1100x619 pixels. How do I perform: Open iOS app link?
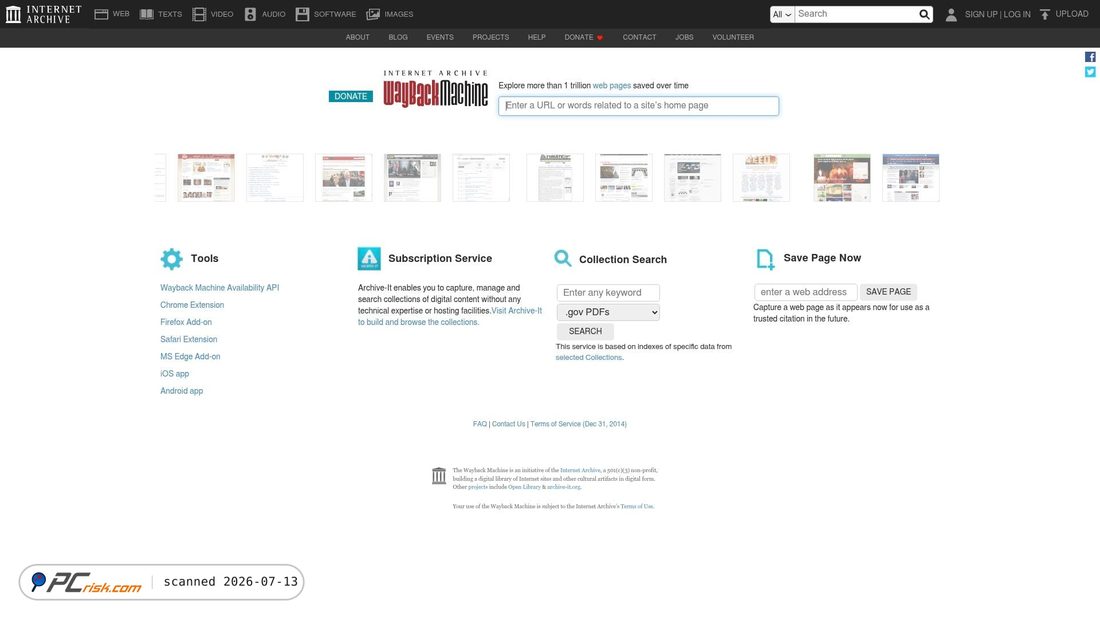175,374
